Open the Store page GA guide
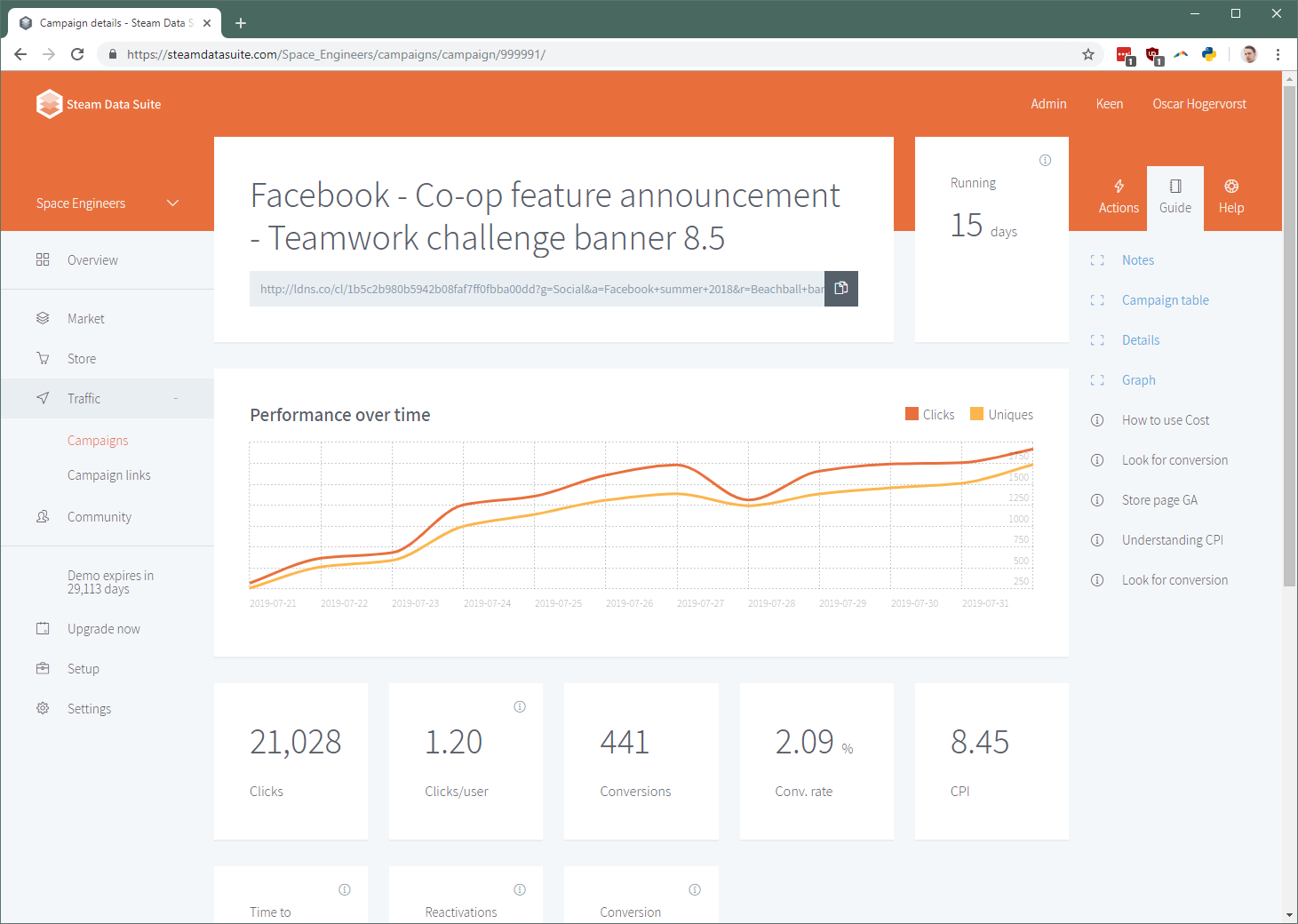 1159,500
